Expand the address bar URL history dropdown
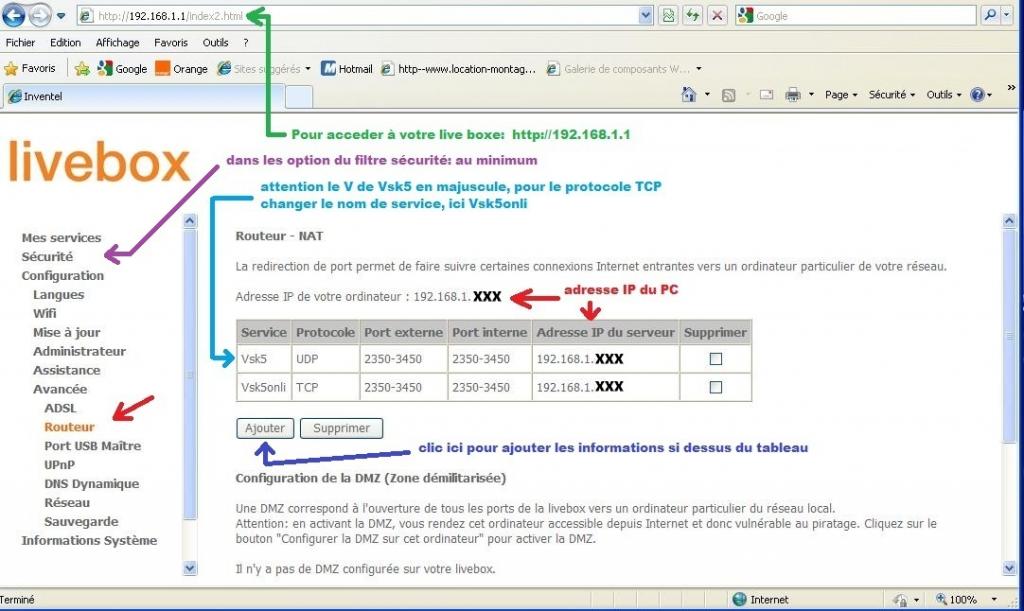 pyautogui.click(x=645, y=16)
